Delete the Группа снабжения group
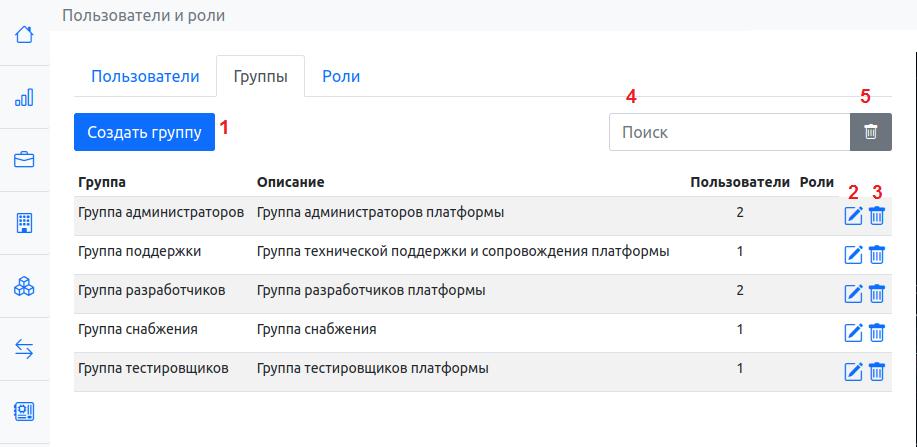The image size is (917, 447). click(x=877, y=333)
